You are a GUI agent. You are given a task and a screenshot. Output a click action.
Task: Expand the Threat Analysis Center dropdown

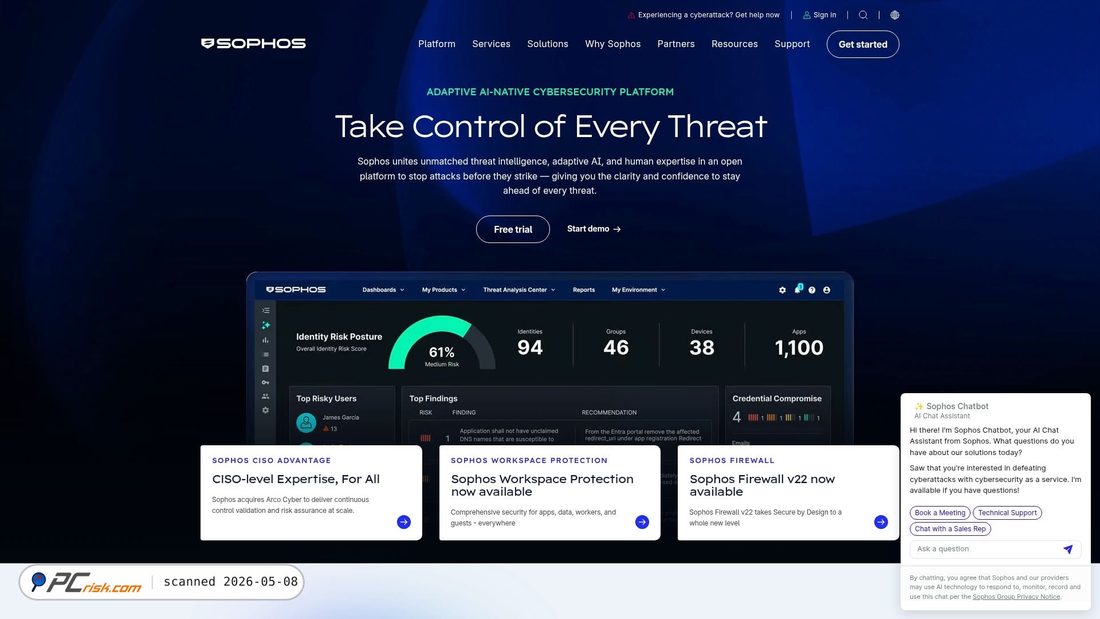pos(519,290)
